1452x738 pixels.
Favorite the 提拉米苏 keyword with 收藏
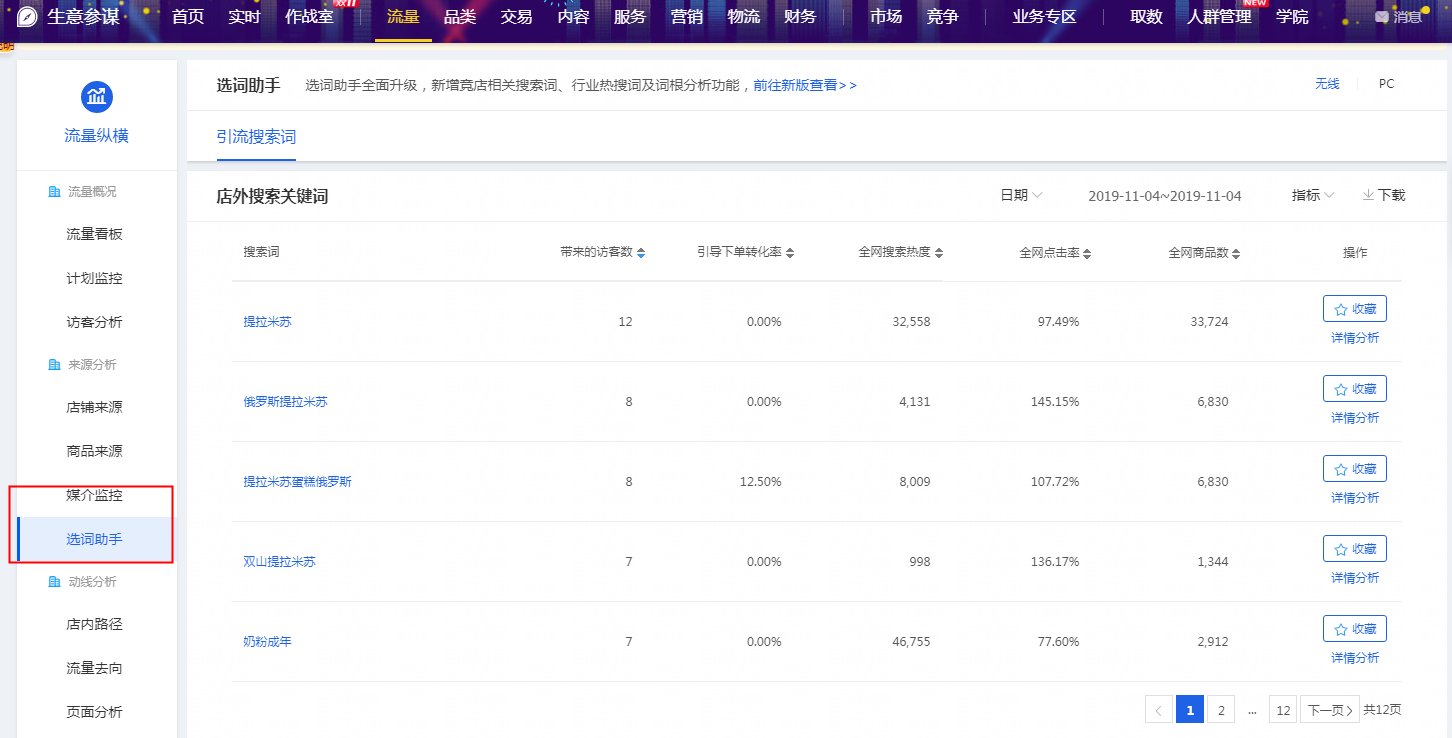1354,309
